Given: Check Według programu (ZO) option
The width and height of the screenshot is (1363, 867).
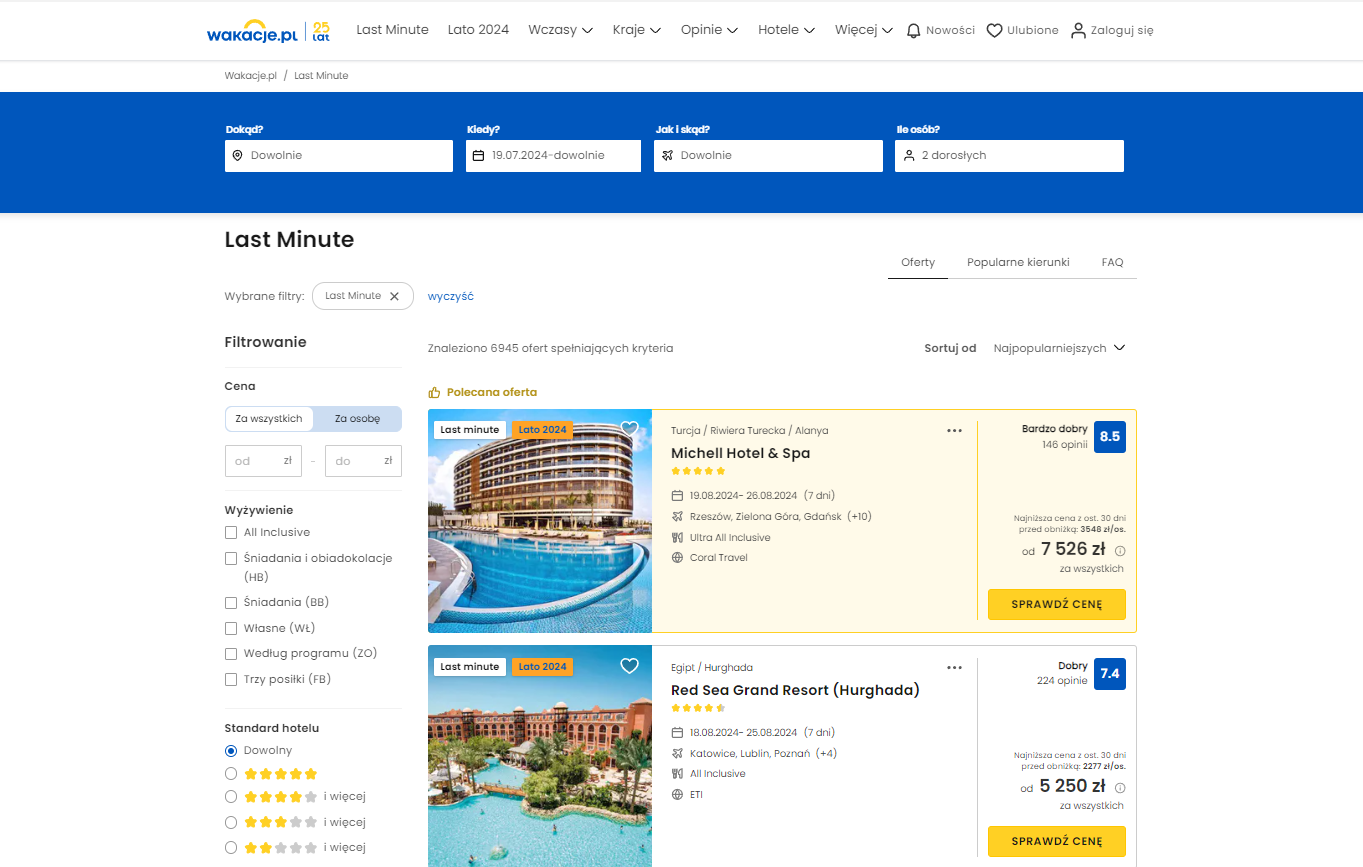Looking at the screenshot, I should click(x=231, y=654).
